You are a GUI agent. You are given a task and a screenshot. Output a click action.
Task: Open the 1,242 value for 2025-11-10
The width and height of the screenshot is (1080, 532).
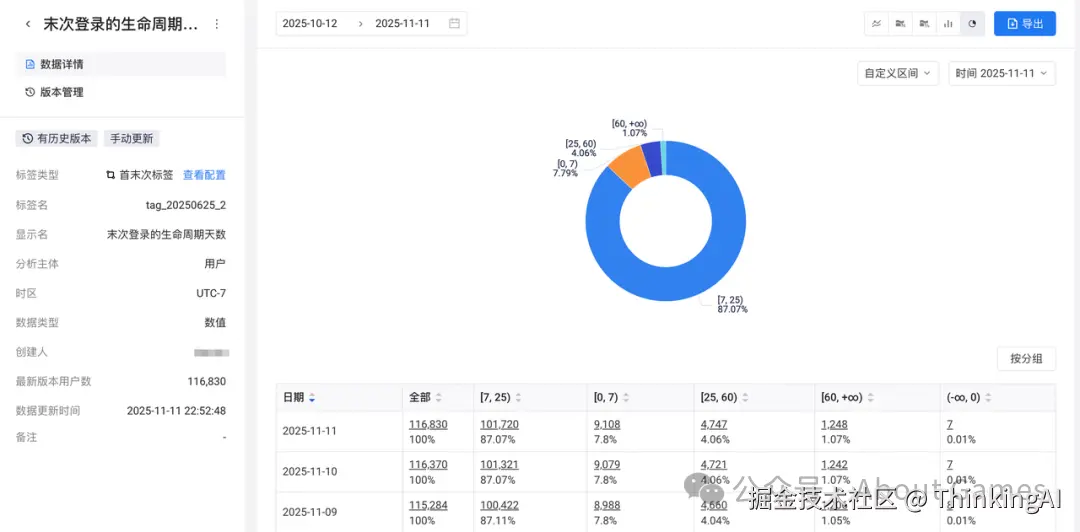[x=834, y=465]
